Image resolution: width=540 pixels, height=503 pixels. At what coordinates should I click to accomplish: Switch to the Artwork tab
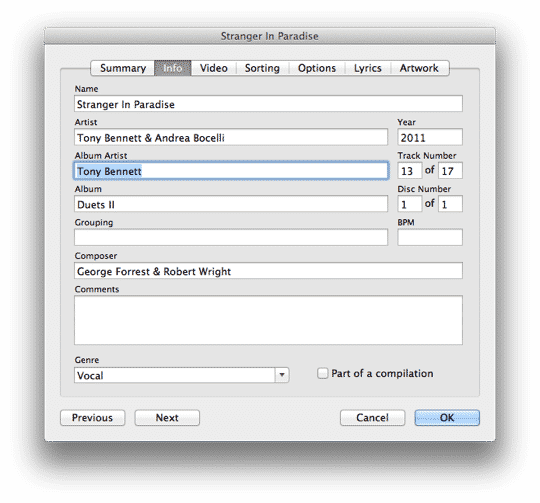pos(419,68)
